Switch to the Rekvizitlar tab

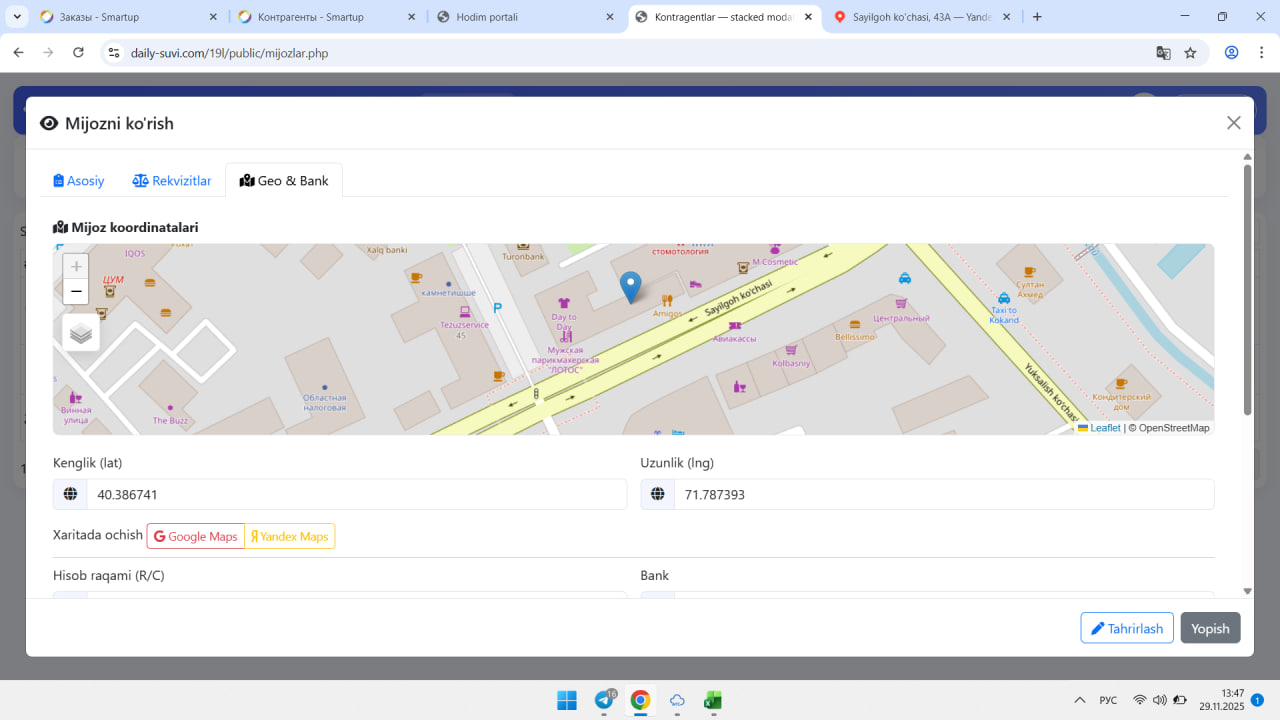172,181
